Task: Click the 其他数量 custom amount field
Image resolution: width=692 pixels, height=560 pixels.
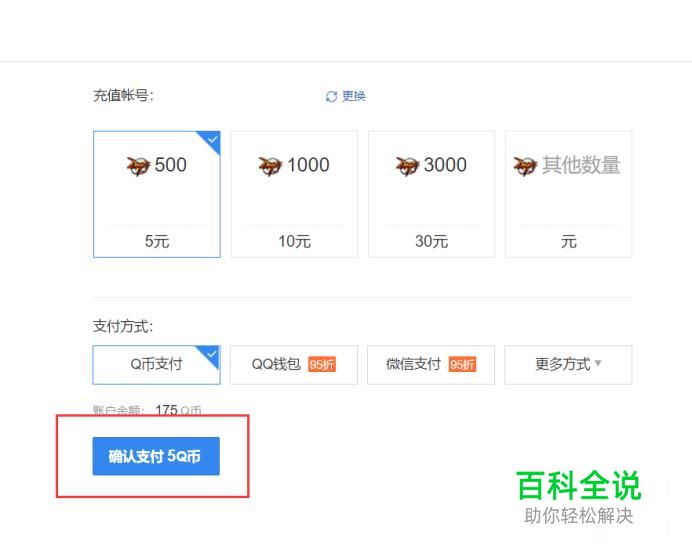Action: pyautogui.click(x=568, y=194)
